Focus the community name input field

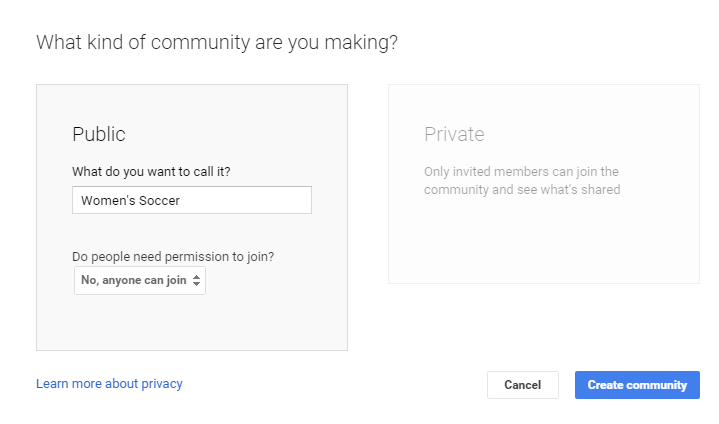191,200
